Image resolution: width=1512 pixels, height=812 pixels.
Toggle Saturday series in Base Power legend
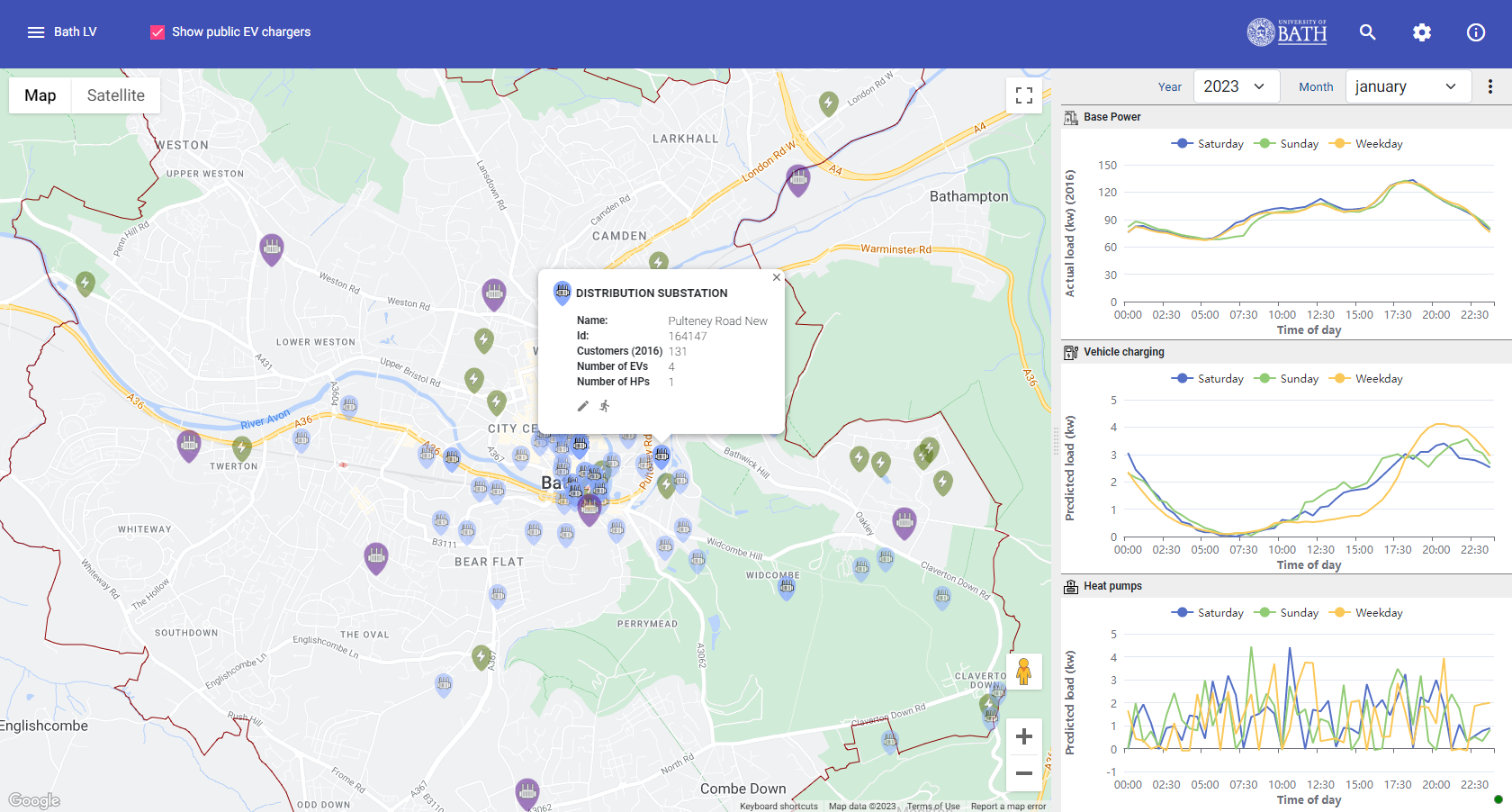click(1207, 144)
